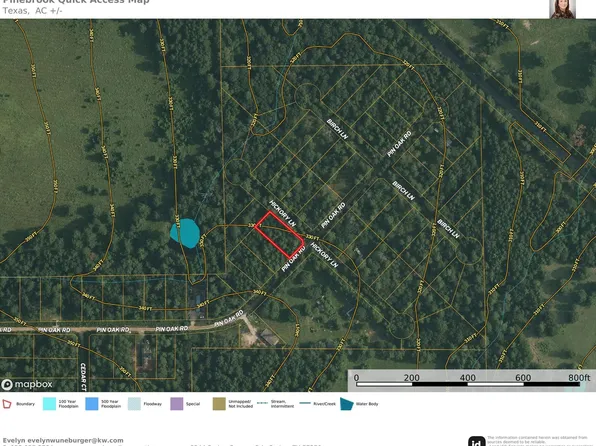
Task: Click the "400" scale bar label
Action: [x=468, y=378]
